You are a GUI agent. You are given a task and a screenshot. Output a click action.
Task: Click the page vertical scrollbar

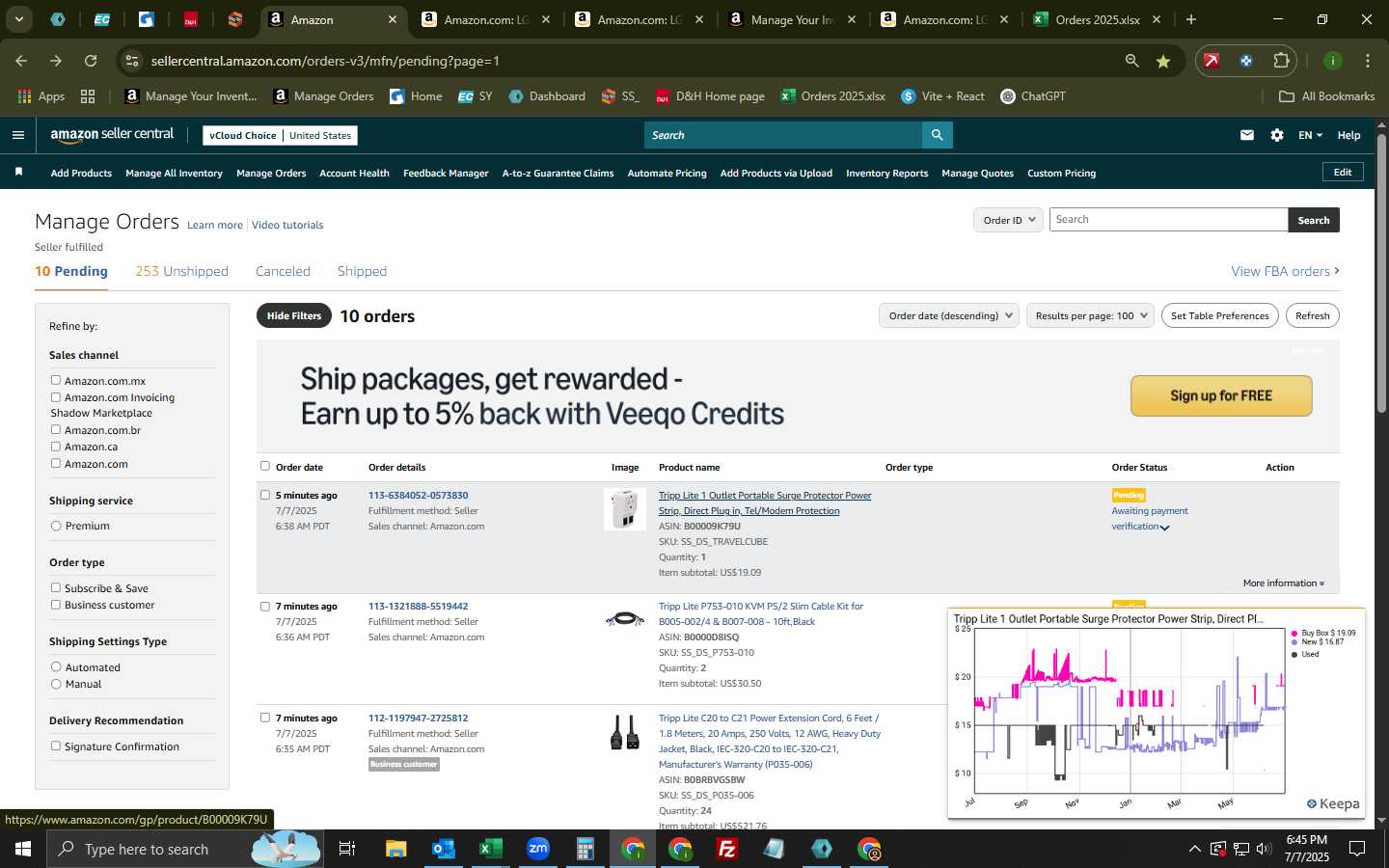point(1381,275)
